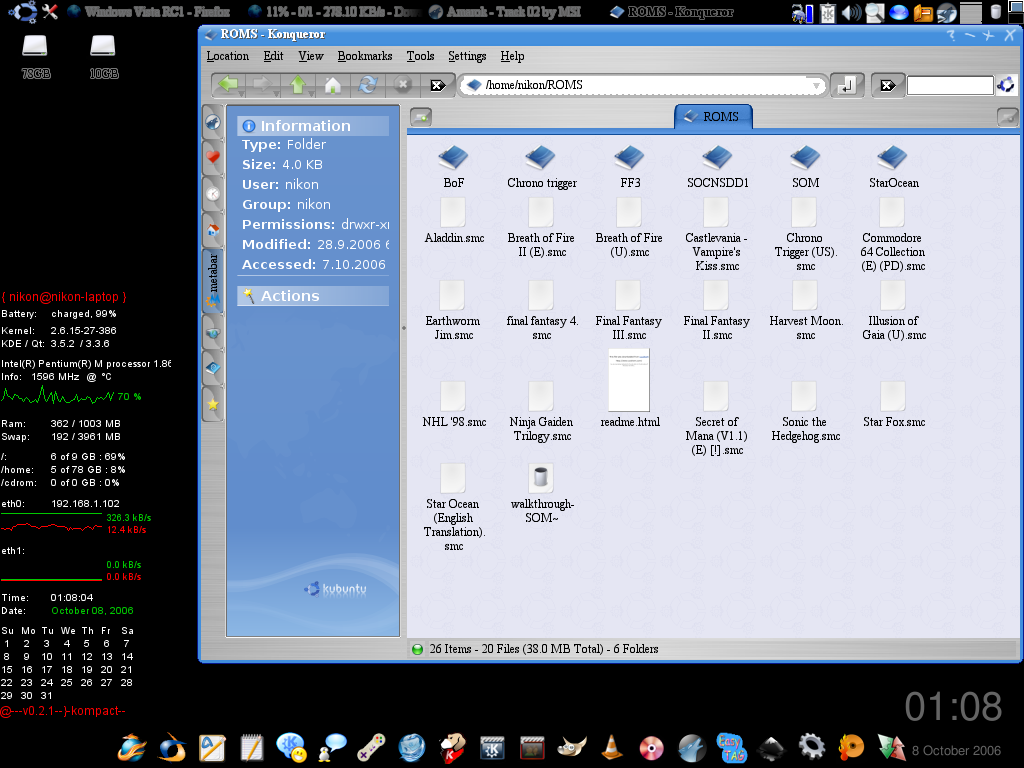Switch to Amarok Track 02 taskbar entry
The width and height of the screenshot is (1024, 768).
coord(506,12)
